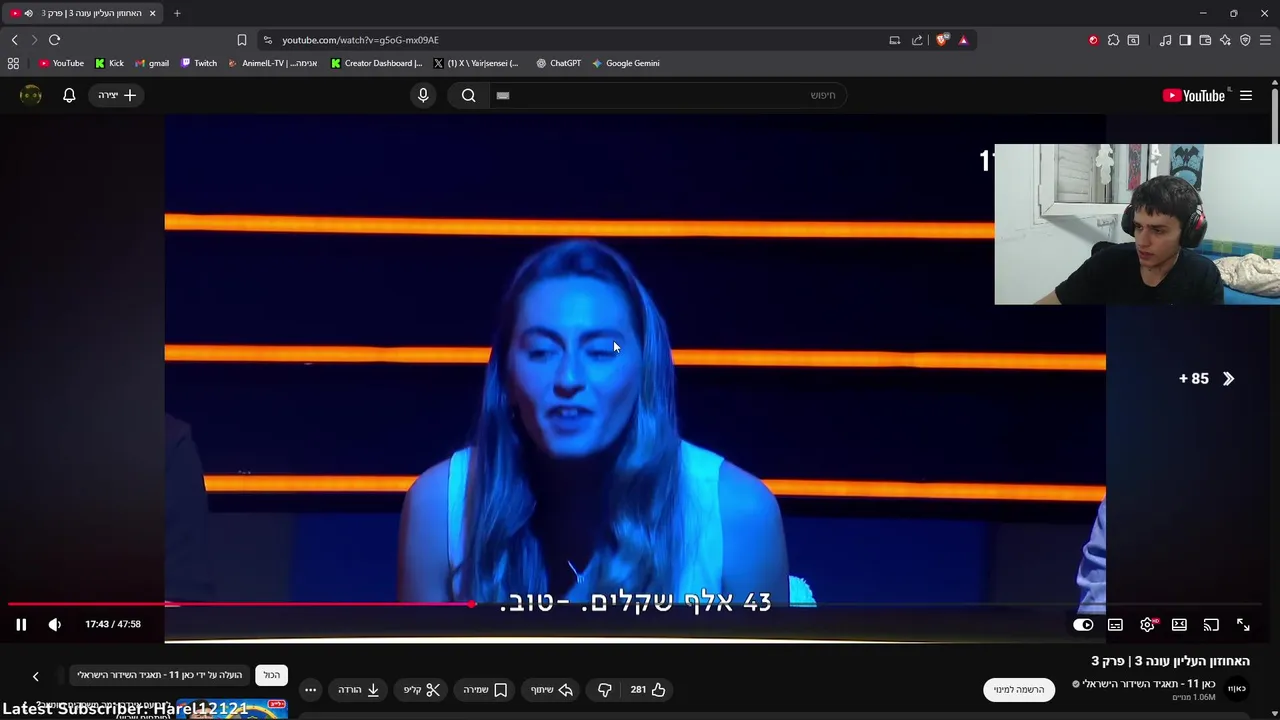This screenshot has height=720, width=1280.
Task: Cast video to a TV
Action: point(1211,624)
